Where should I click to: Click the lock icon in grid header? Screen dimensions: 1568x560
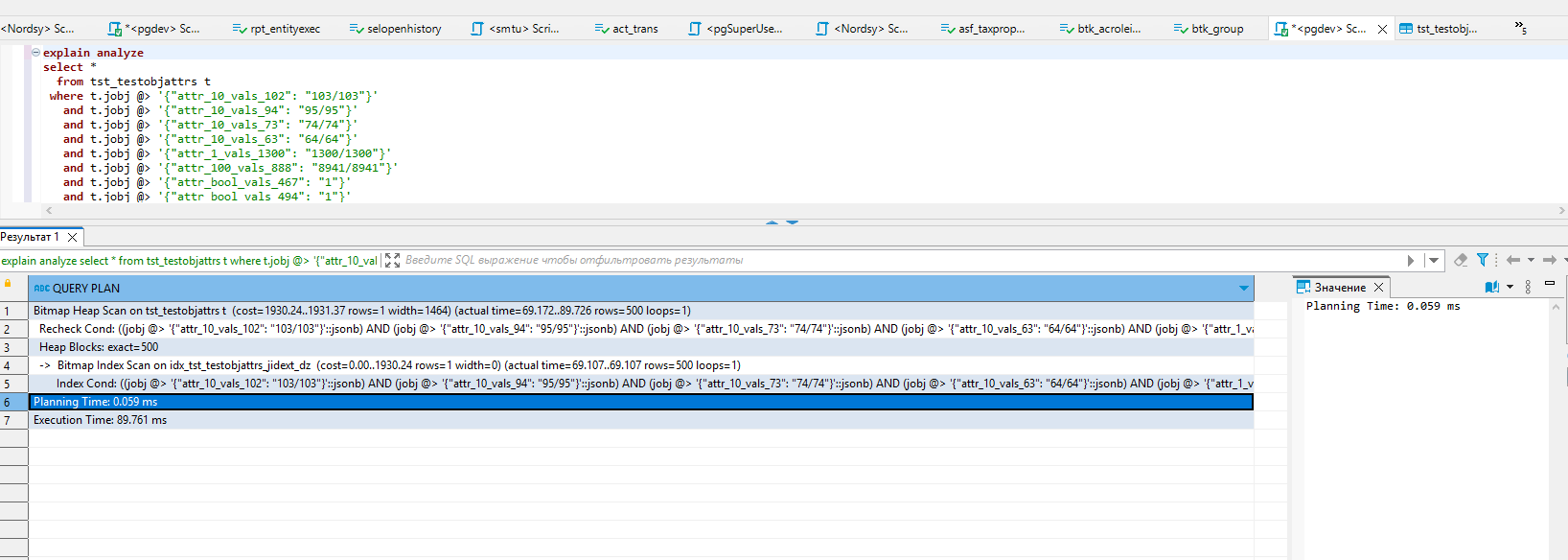pos(8,284)
